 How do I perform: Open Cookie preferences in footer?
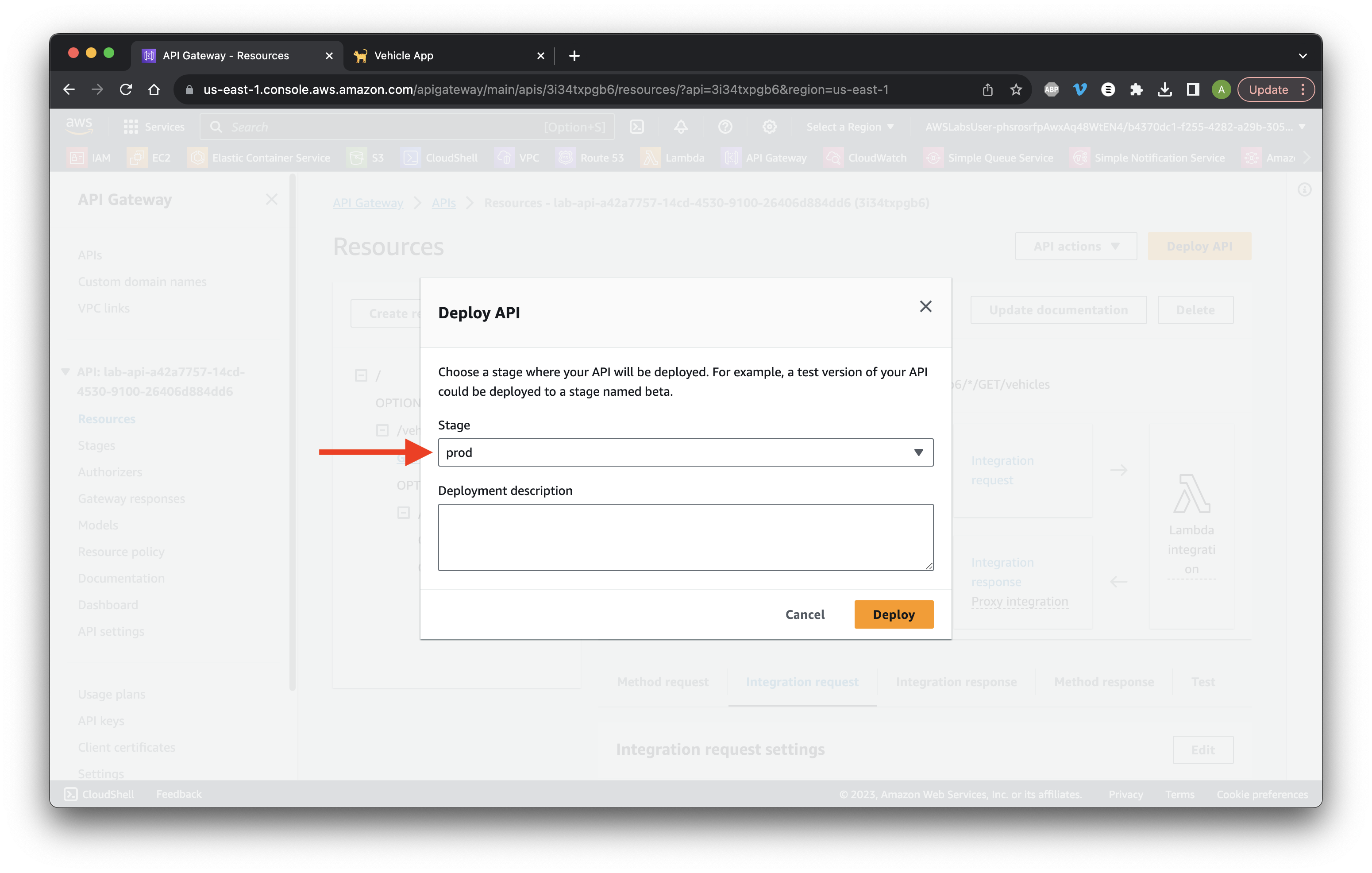1262,794
